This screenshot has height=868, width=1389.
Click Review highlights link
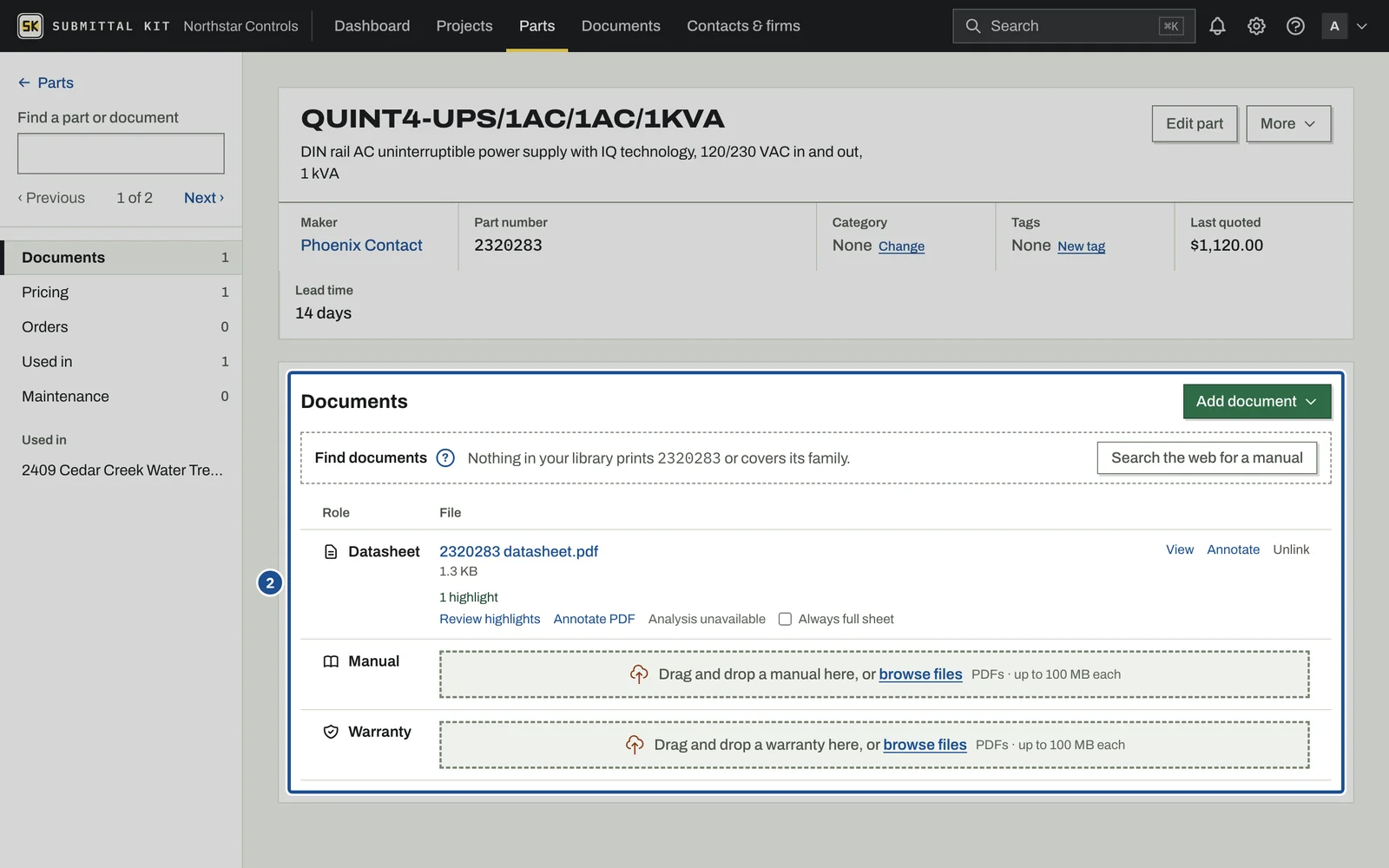[490, 619]
